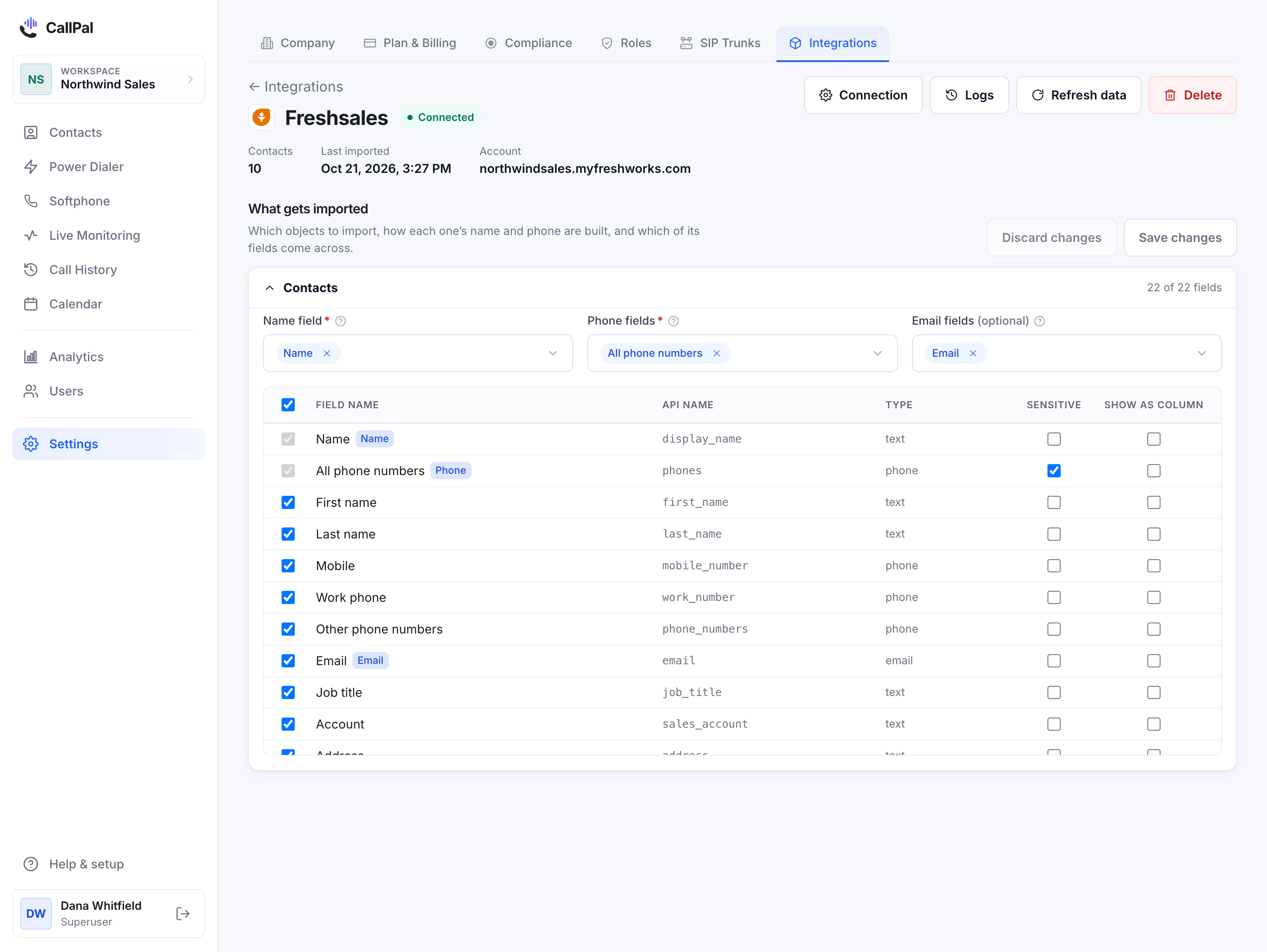Click Refresh data

(1079, 95)
